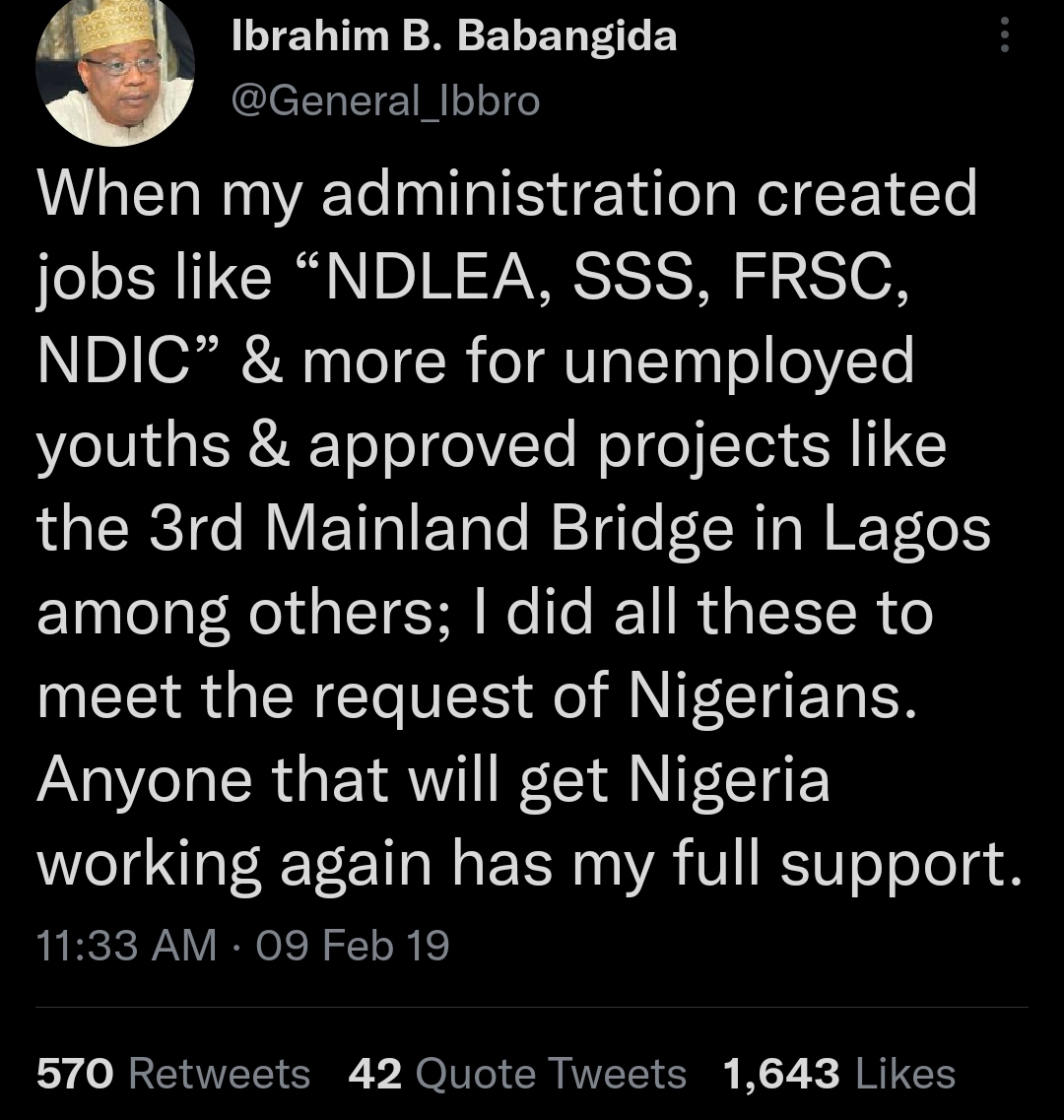
Task: Open the Retweets list label
Action: (x=219, y=1073)
